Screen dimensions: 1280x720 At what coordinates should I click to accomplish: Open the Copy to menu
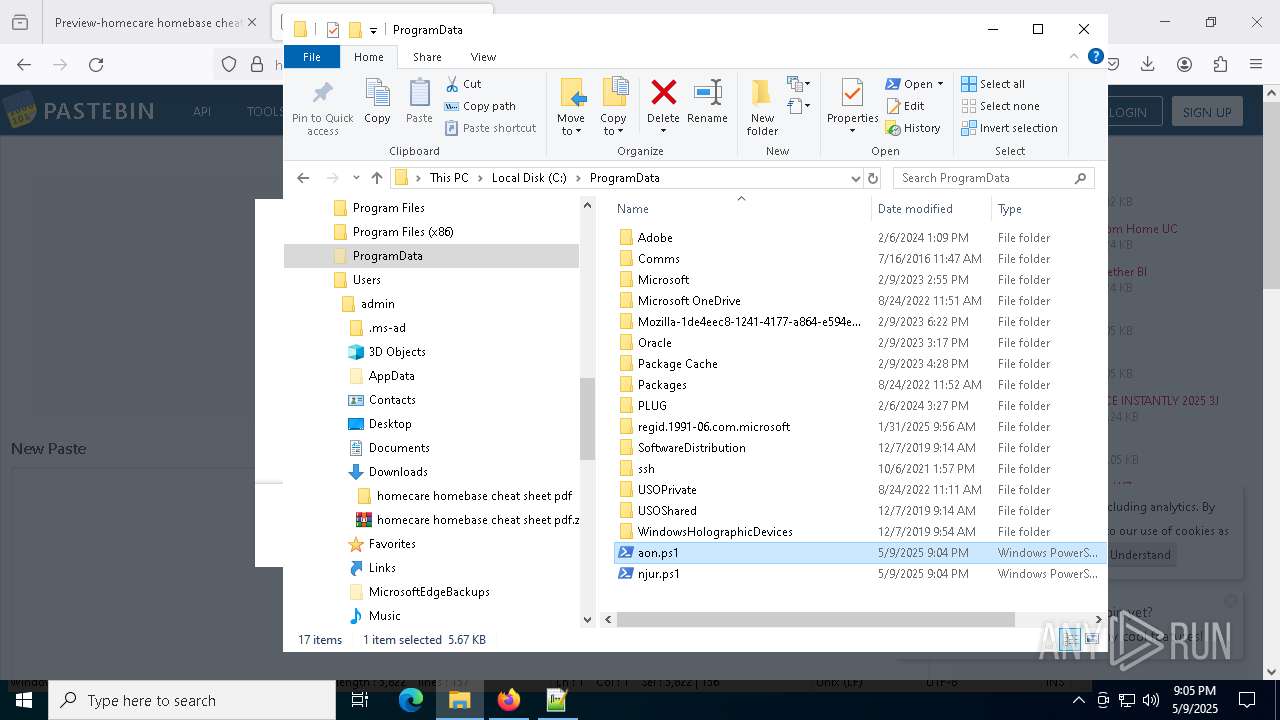613,107
